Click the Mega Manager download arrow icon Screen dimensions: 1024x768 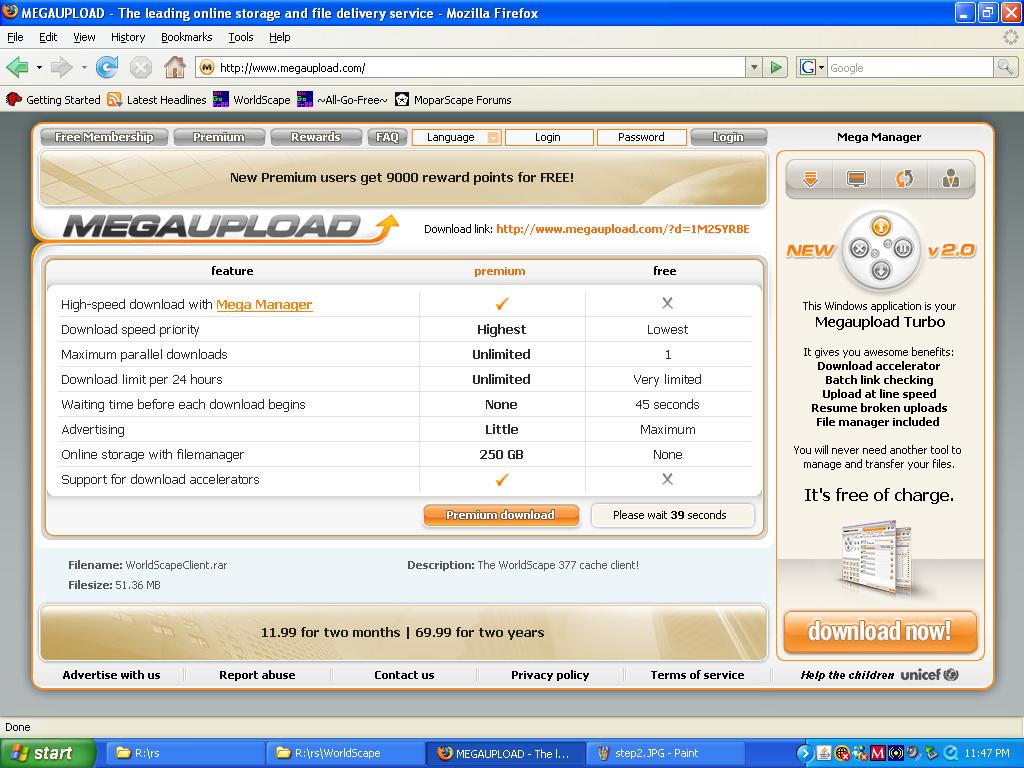click(x=810, y=178)
